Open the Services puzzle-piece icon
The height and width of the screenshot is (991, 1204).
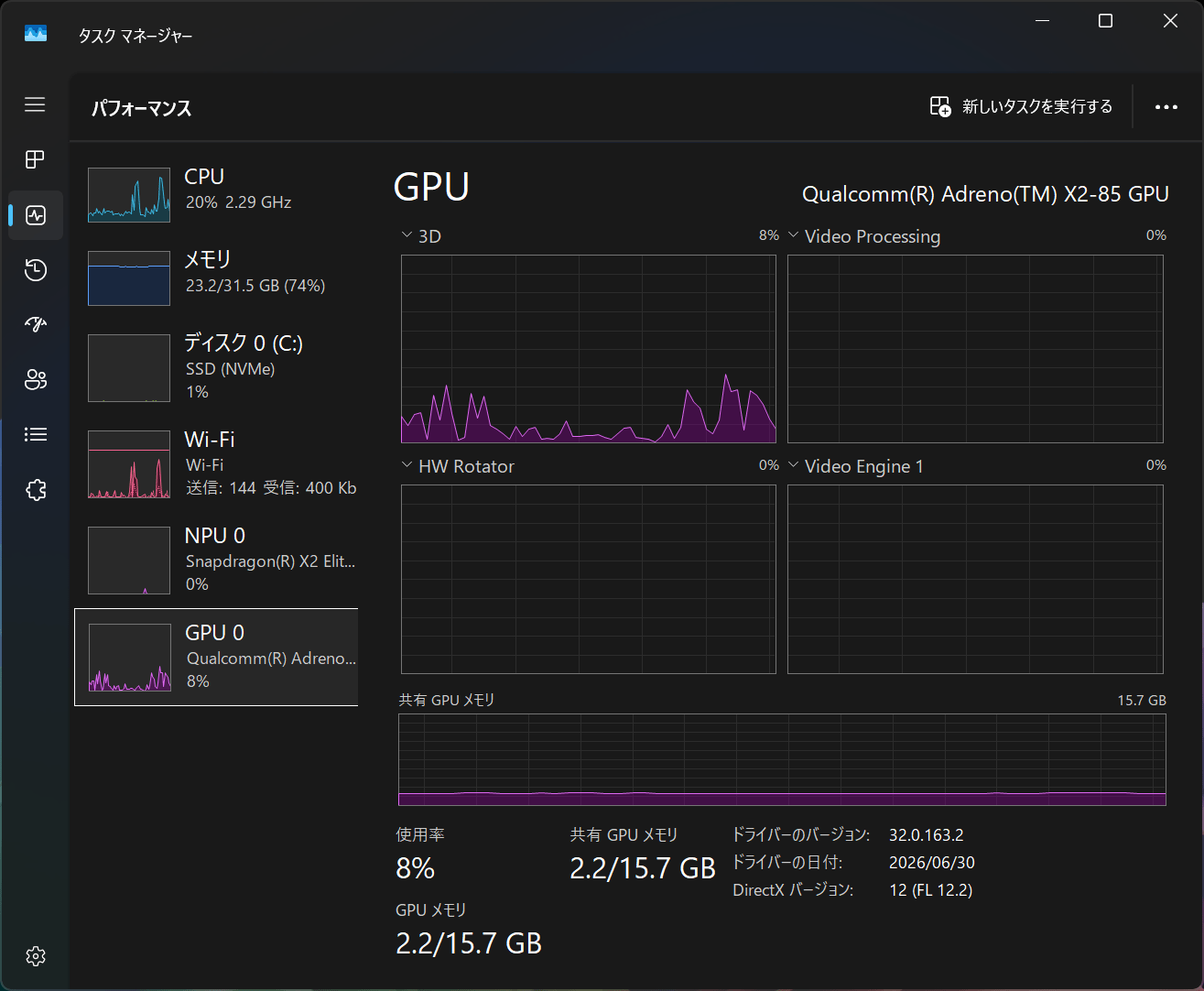click(x=36, y=490)
